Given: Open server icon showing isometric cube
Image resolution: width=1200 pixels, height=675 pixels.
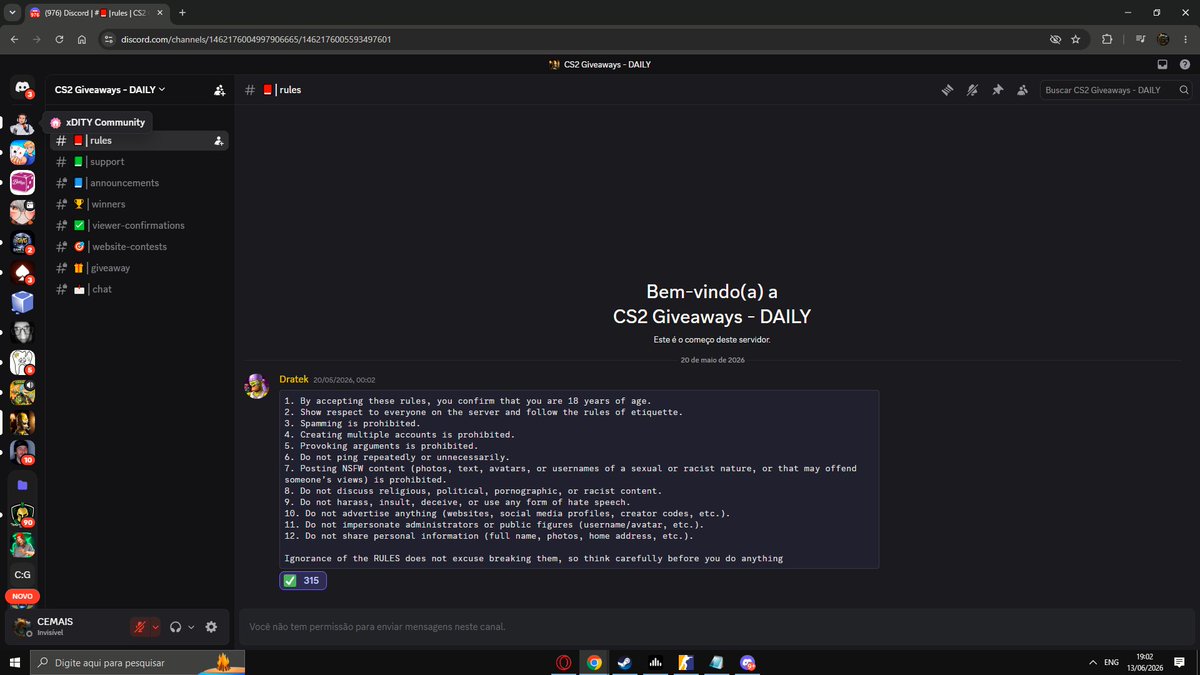Looking at the screenshot, I should [22, 301].
